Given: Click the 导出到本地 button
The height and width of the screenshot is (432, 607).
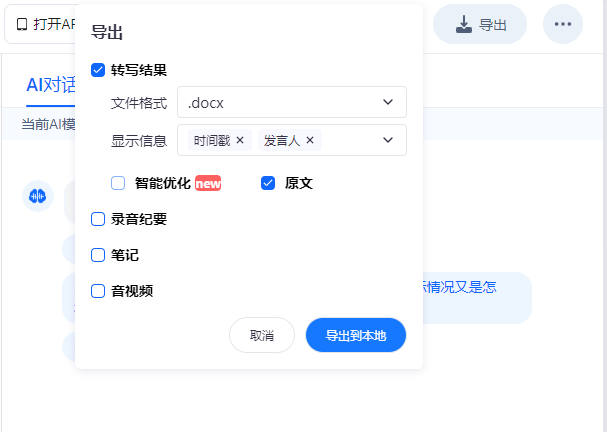Looking at the screenshot, I should click(x=356, y=335).
